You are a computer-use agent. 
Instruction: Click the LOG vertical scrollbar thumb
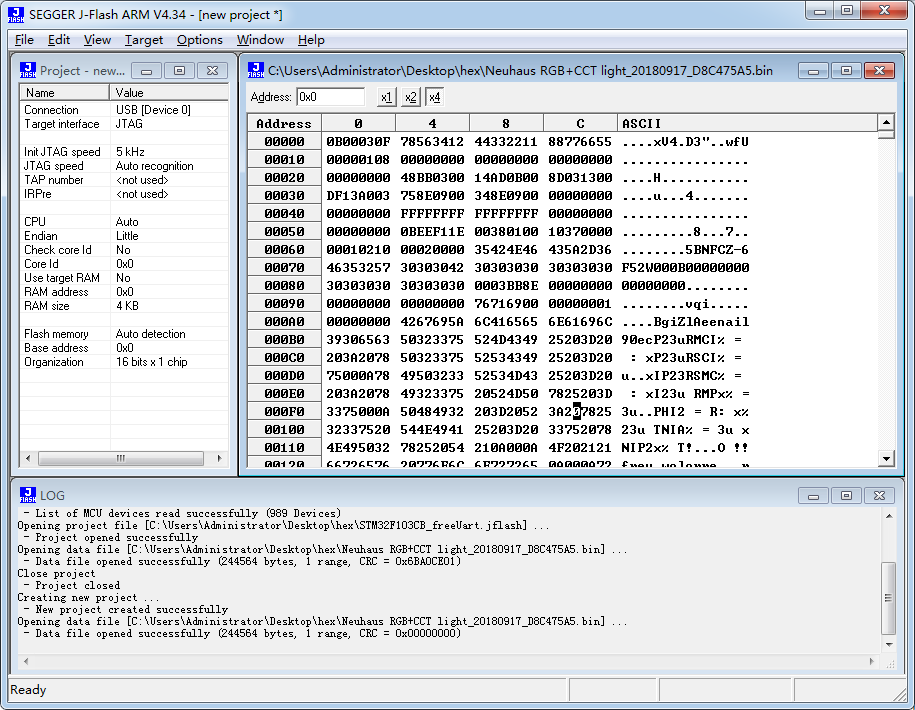click(x=888, y=597)
